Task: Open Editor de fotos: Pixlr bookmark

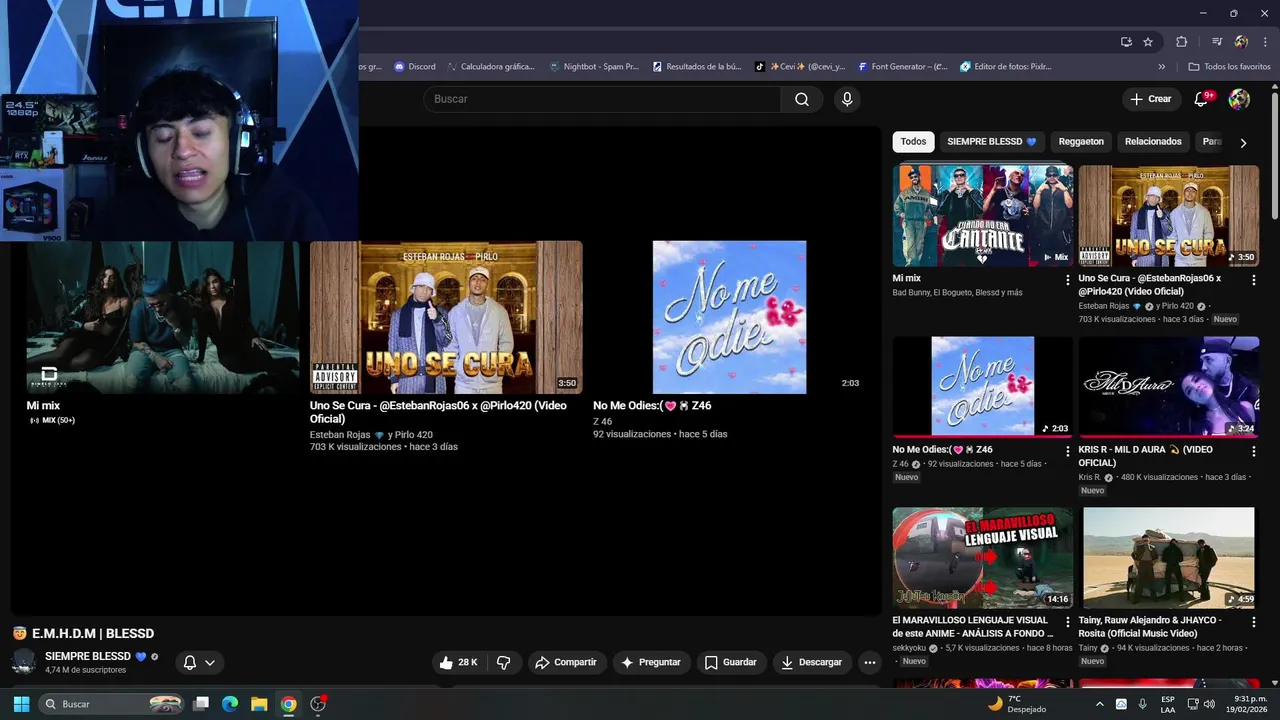Action: (x=1006, y=67)
